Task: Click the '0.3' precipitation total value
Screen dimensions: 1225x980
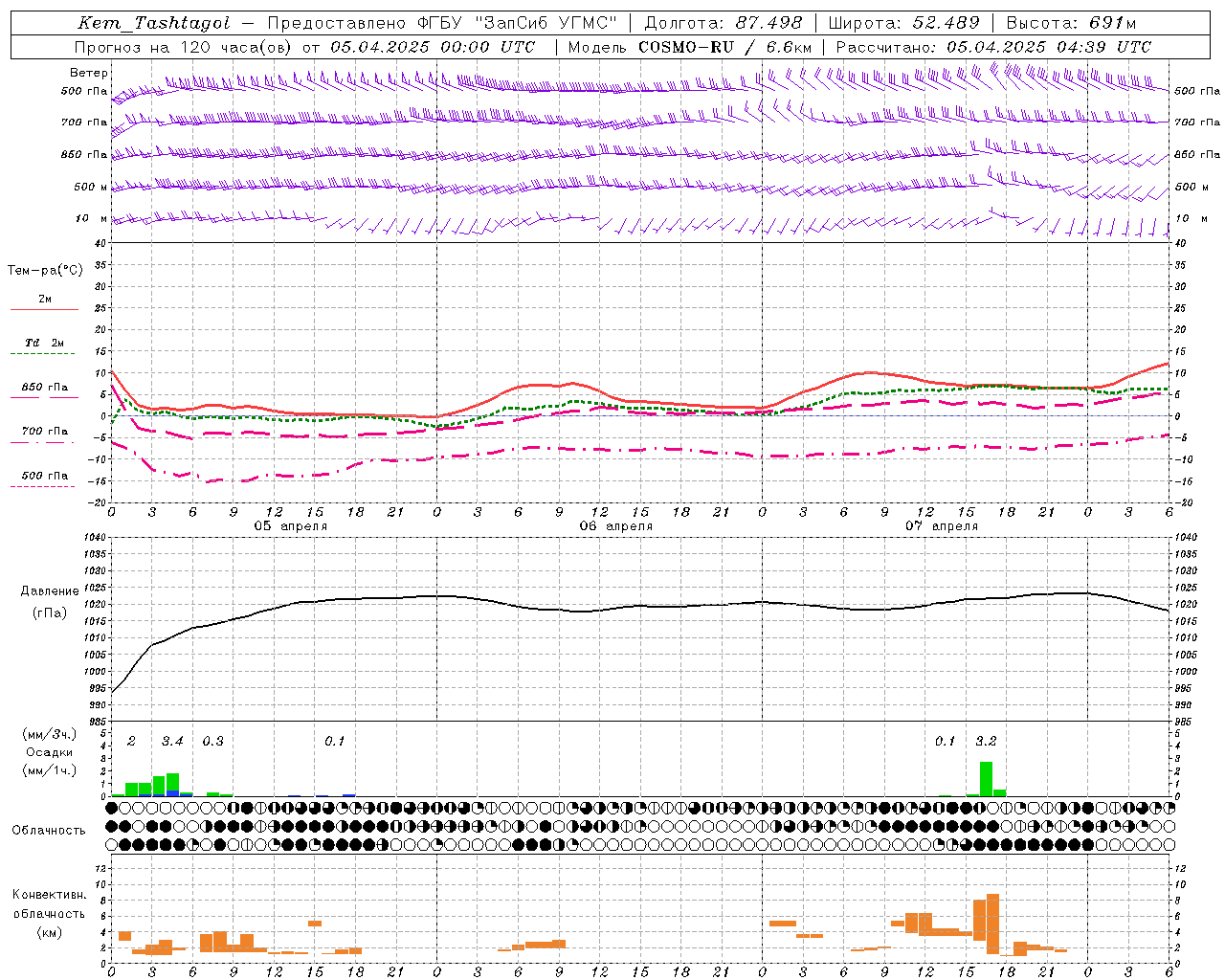Action: (x=212, y=742)
